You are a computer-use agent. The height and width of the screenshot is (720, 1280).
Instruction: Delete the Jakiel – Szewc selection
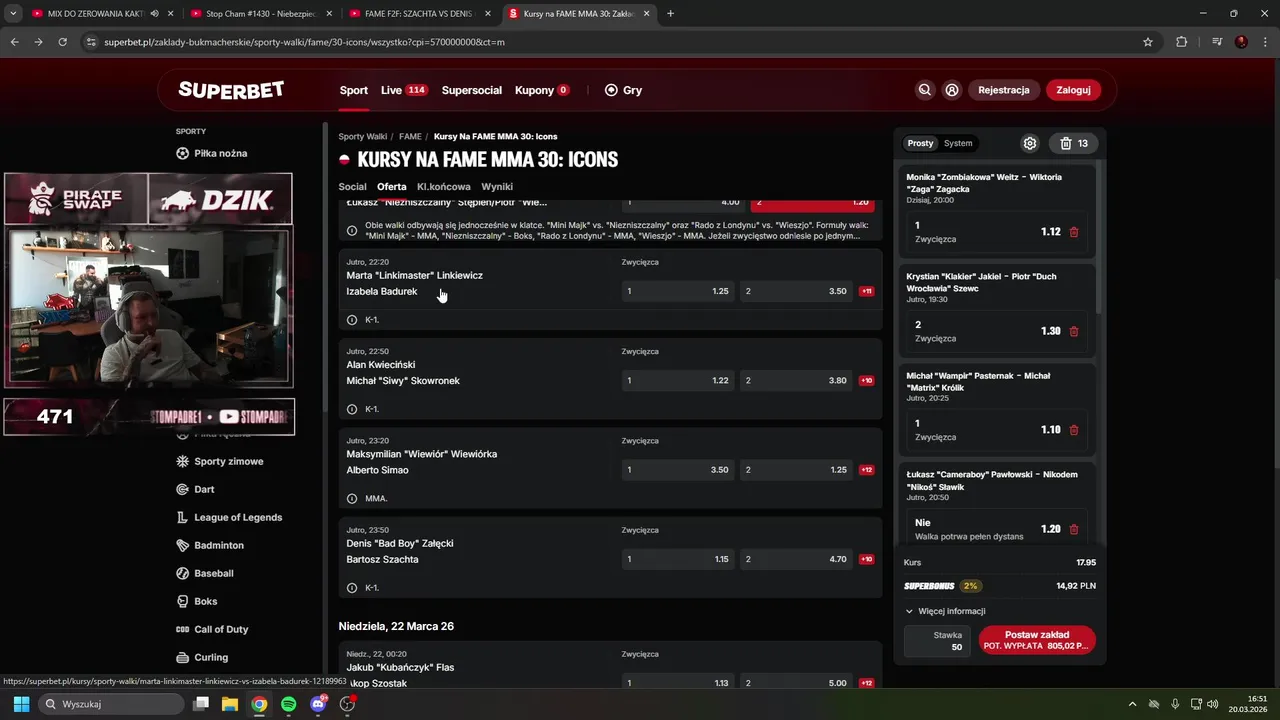1074,331
